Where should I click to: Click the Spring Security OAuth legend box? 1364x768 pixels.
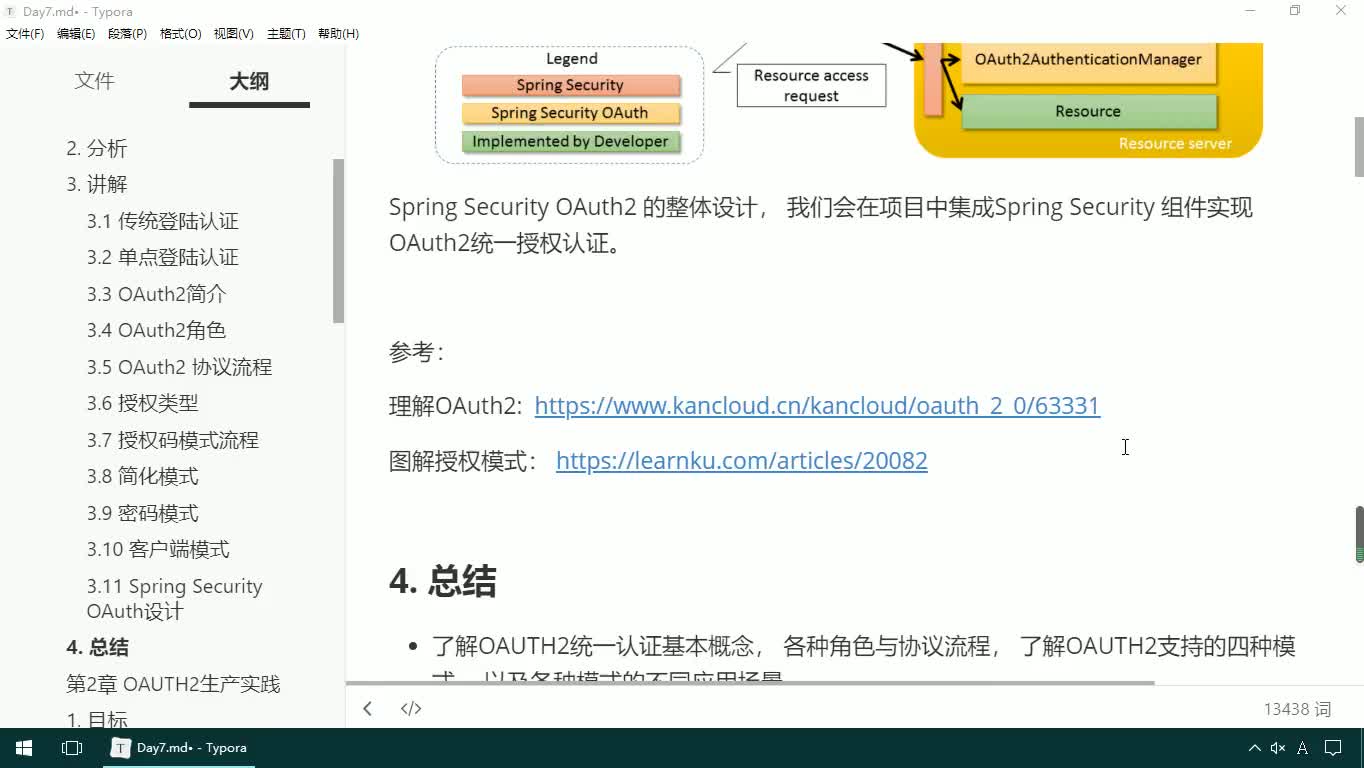[x=570, y=113]
